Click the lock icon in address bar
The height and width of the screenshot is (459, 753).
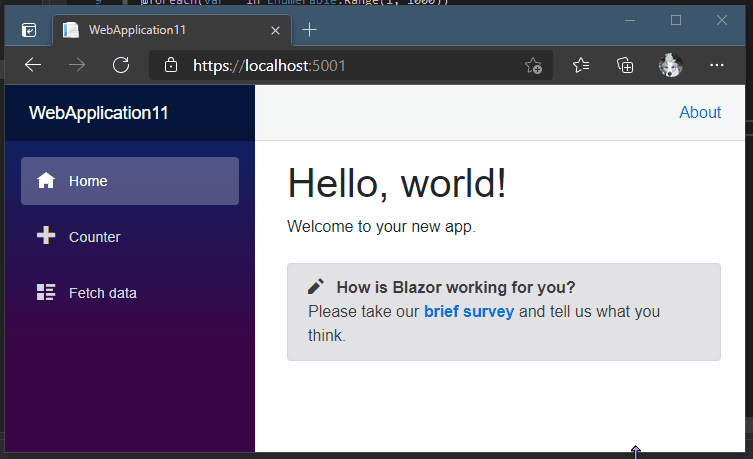pos(171,65)
